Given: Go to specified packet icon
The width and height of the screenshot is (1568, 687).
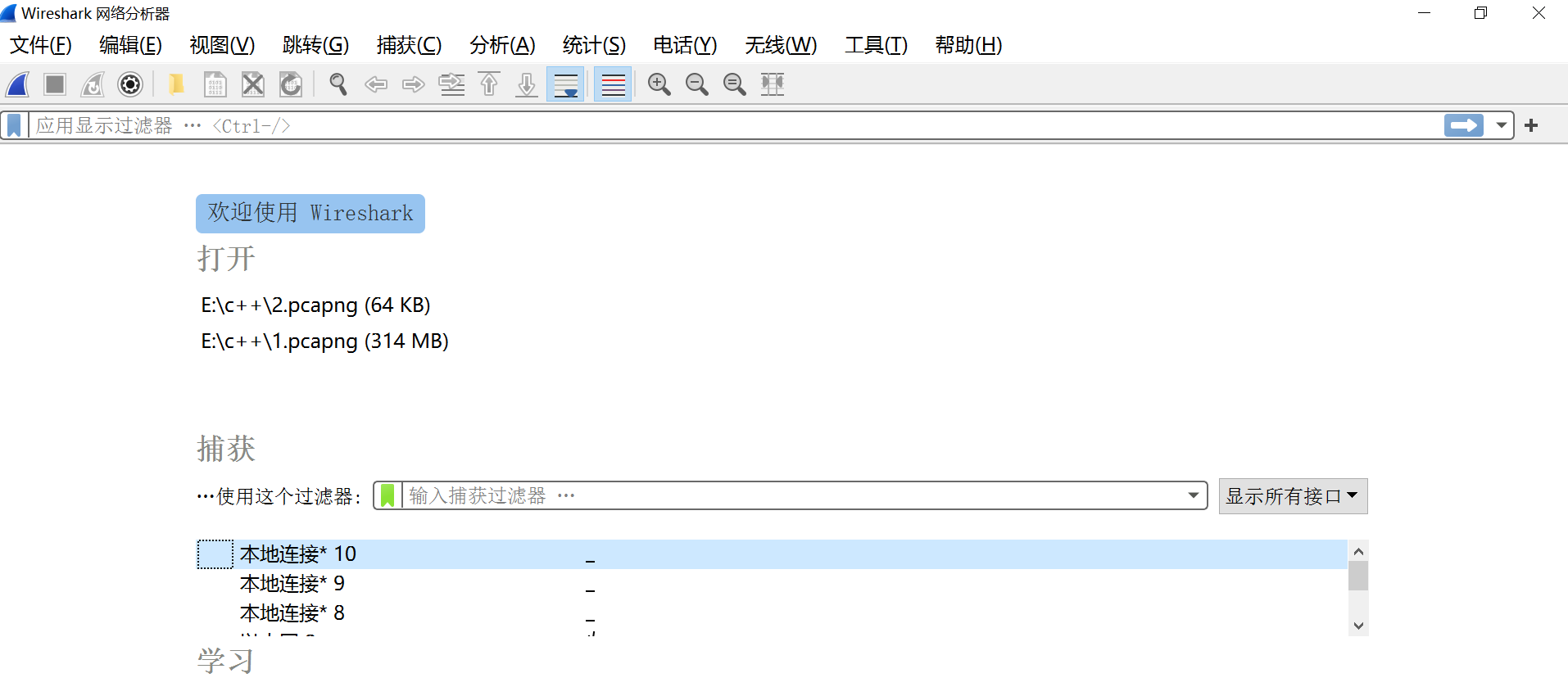Looking at the screenshot, I should pos(451,84).
